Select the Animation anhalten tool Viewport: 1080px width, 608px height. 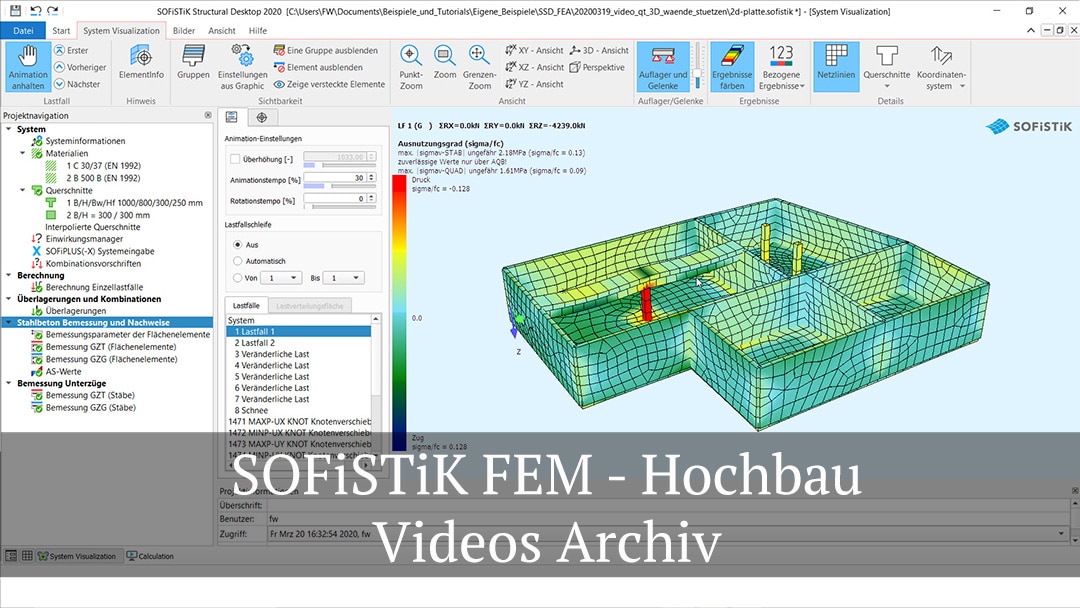click(28, 68)
